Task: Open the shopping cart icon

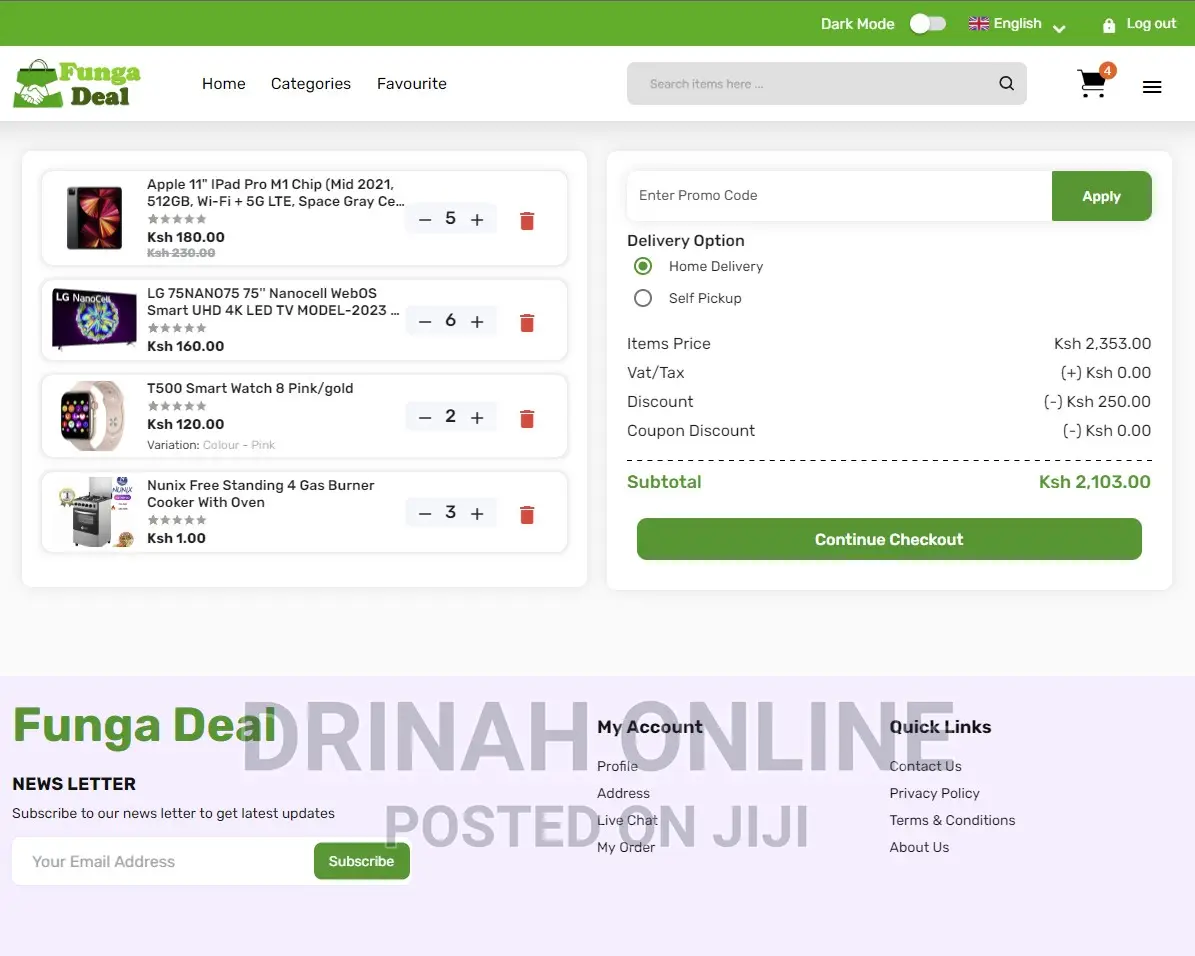Action: tap(1091, 84)
